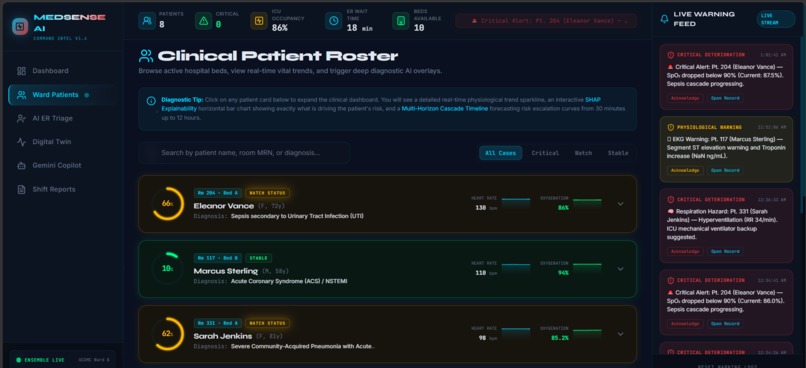This screenshot has height=368, width=806.
Task: Go to AI ER Triage section
Action: (x=63, y=118)
